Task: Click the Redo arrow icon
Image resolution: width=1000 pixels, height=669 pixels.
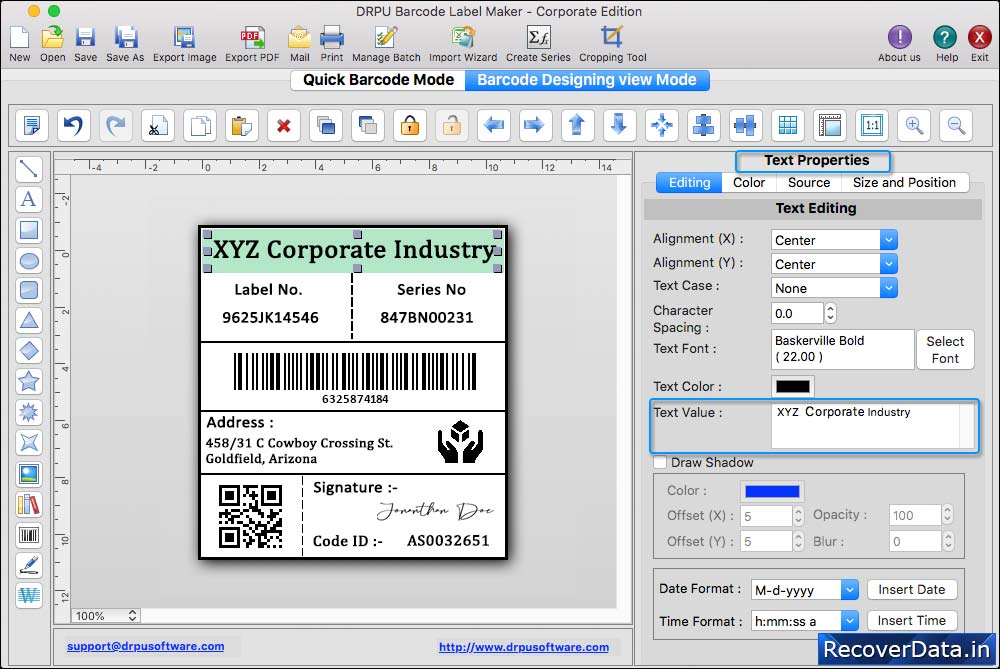Action: (115, 125)
